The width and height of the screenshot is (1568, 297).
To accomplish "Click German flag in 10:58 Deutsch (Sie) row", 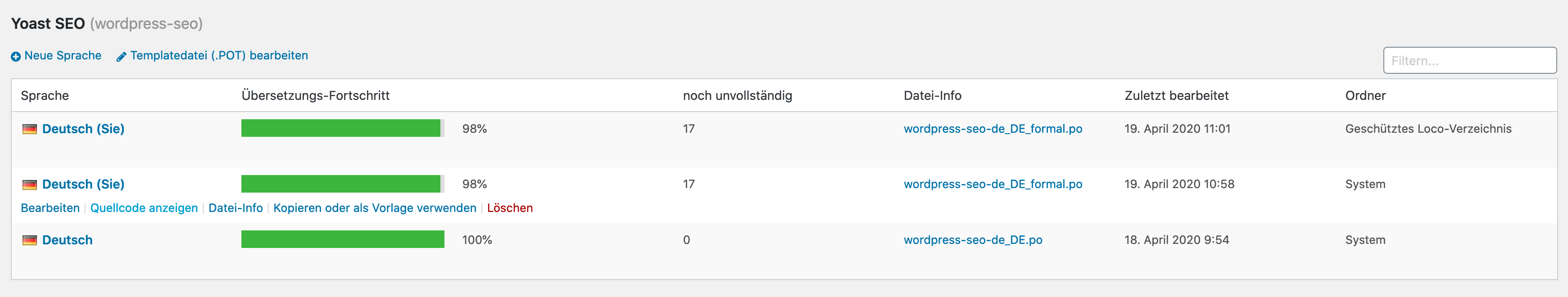I will (30, 184).
